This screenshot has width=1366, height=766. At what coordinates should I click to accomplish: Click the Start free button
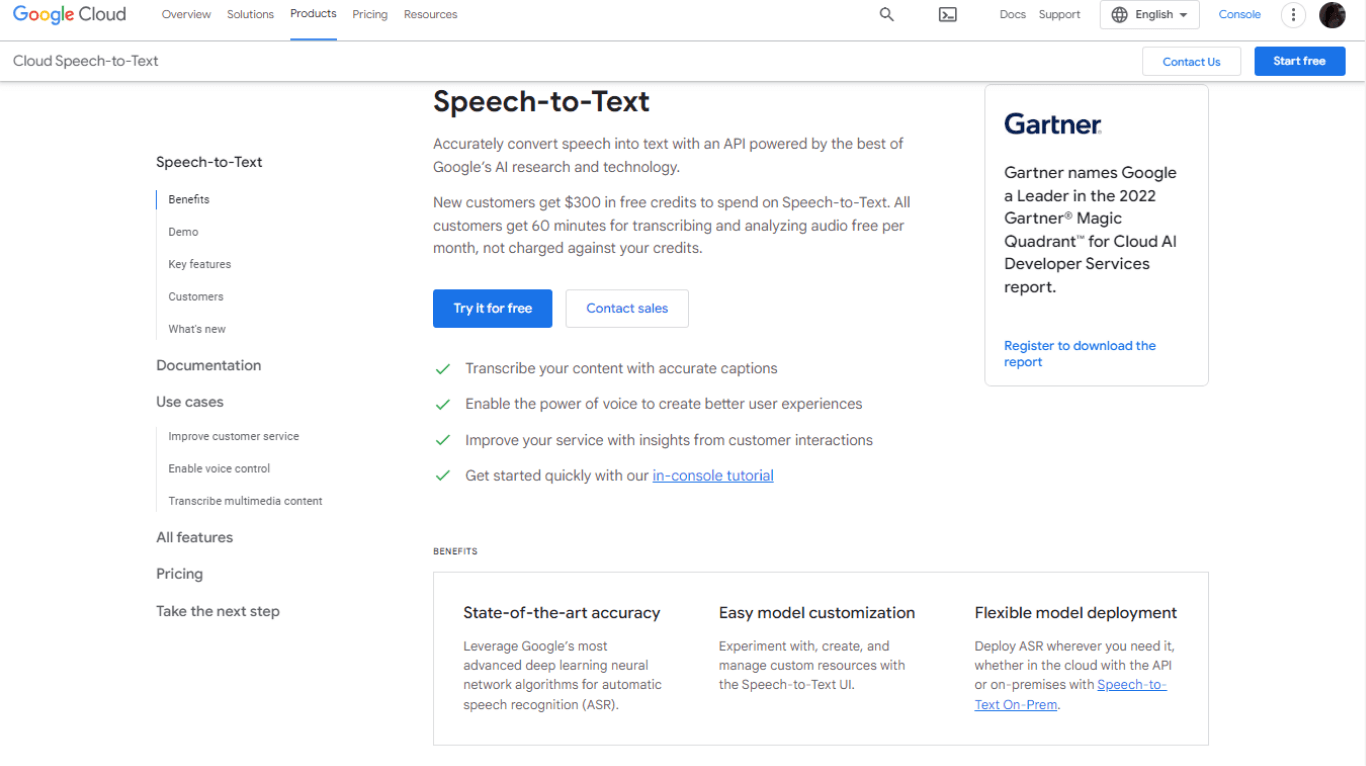click(x=1300, y=61)
